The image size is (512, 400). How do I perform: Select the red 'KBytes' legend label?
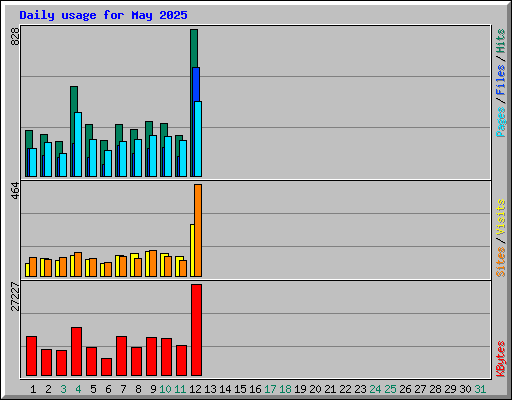500,359
